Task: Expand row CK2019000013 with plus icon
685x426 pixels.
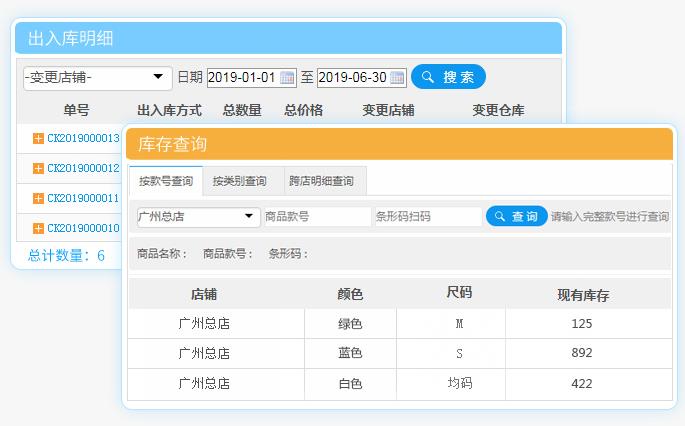Action: coord(38,138)
